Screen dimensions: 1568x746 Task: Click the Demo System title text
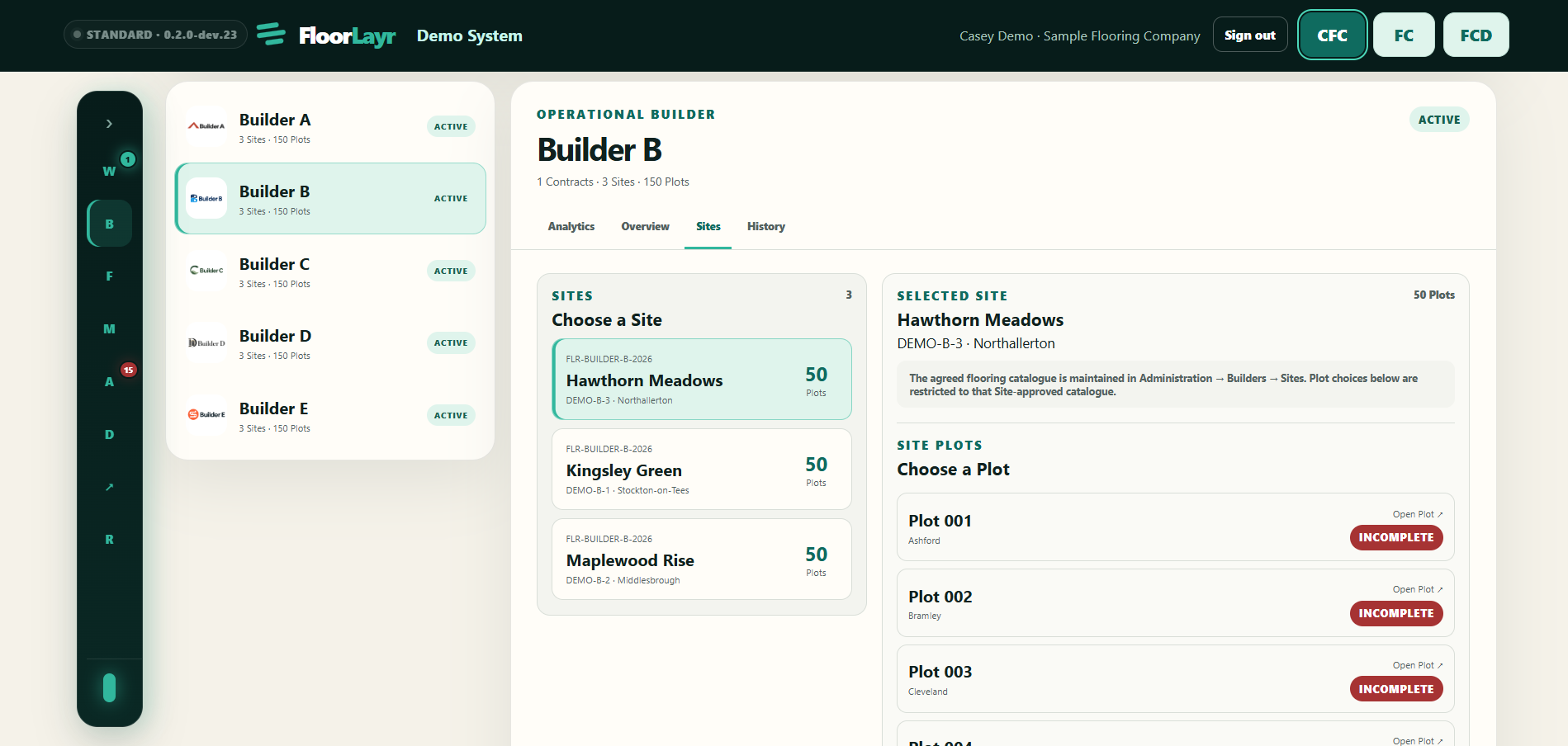[470, 35]
